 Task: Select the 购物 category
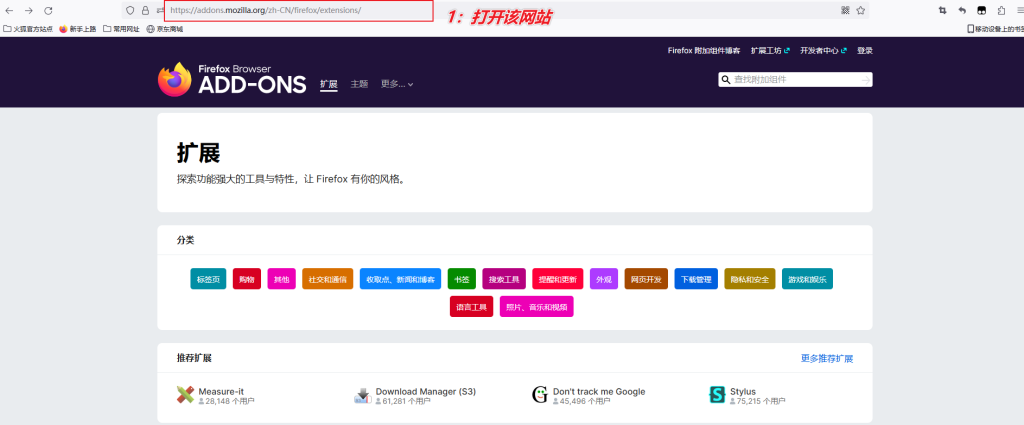point(247,279)
